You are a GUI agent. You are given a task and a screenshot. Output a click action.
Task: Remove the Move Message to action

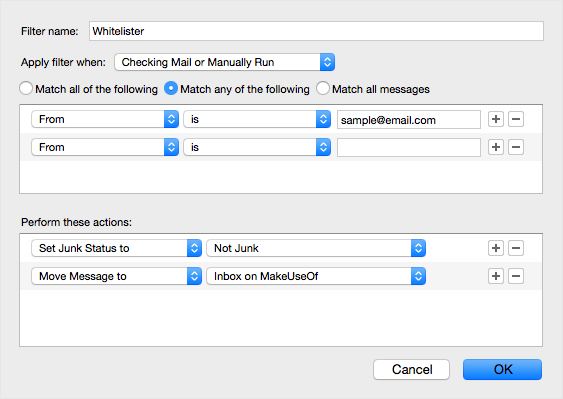tap(516, 276)
